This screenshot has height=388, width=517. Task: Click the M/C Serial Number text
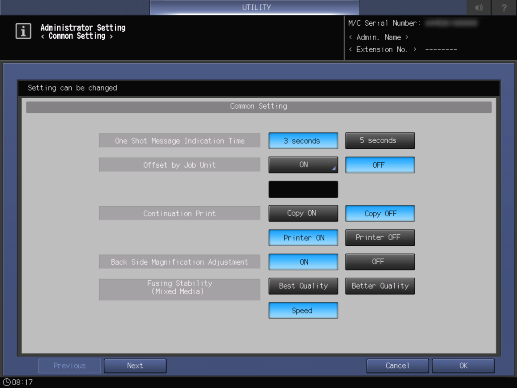pyautogui.click(x=384, y=23)
